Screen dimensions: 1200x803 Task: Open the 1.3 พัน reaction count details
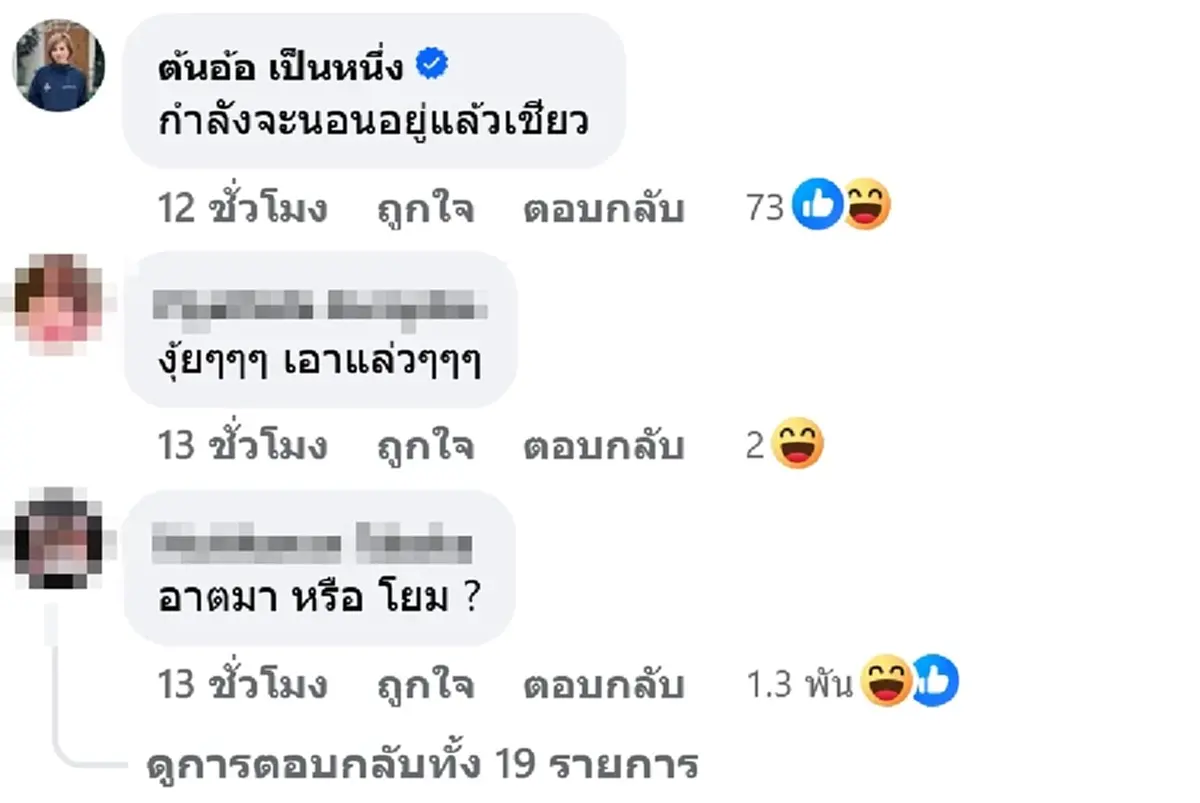(x=798, y=681)
